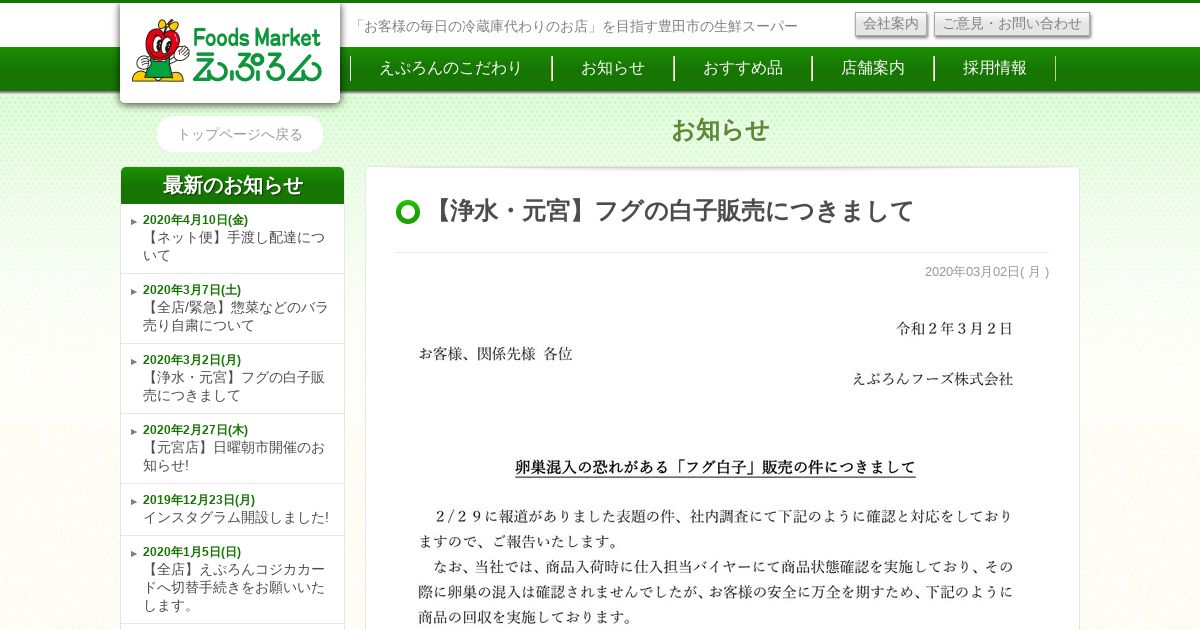Click arrow bullet beside 2020年4月10日(金)
This screenshot has width=1200, height=630.
tap(134, 221)
